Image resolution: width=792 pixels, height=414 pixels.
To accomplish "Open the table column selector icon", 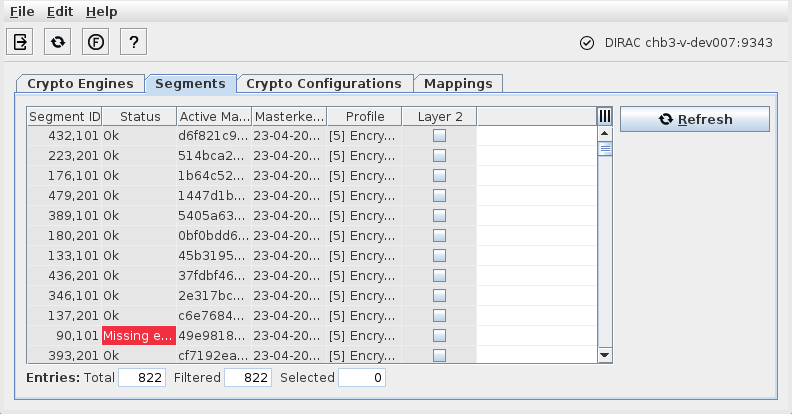I will [604, 117].
